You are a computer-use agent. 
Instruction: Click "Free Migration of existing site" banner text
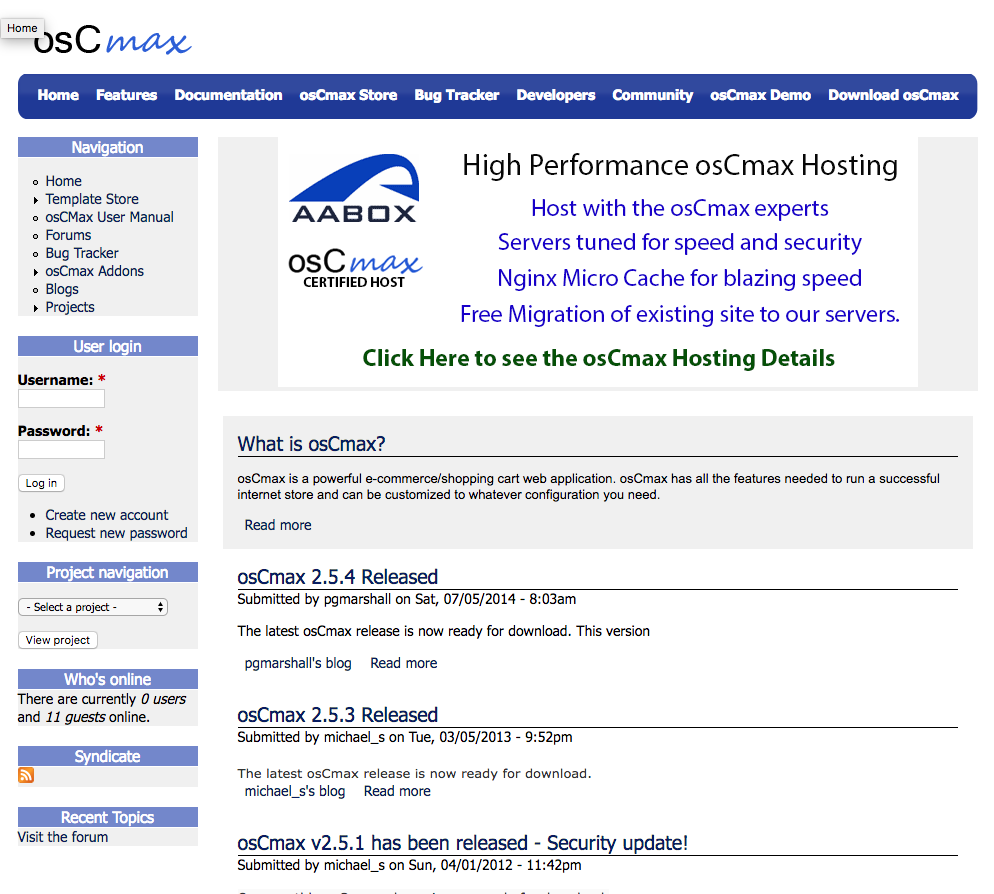click(680, 314)
